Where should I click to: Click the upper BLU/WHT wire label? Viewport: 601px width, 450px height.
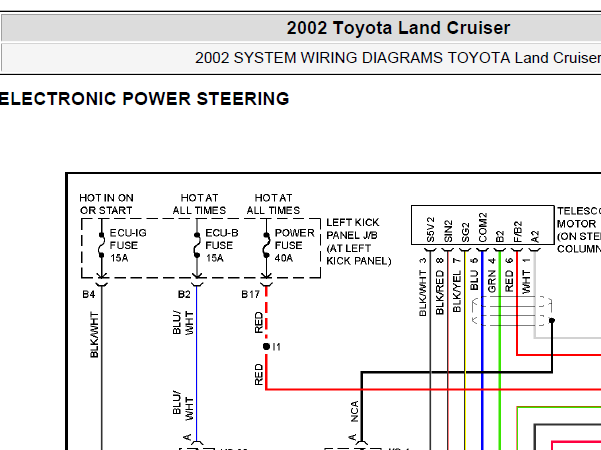pyautogui.click(x=183, y=323)
